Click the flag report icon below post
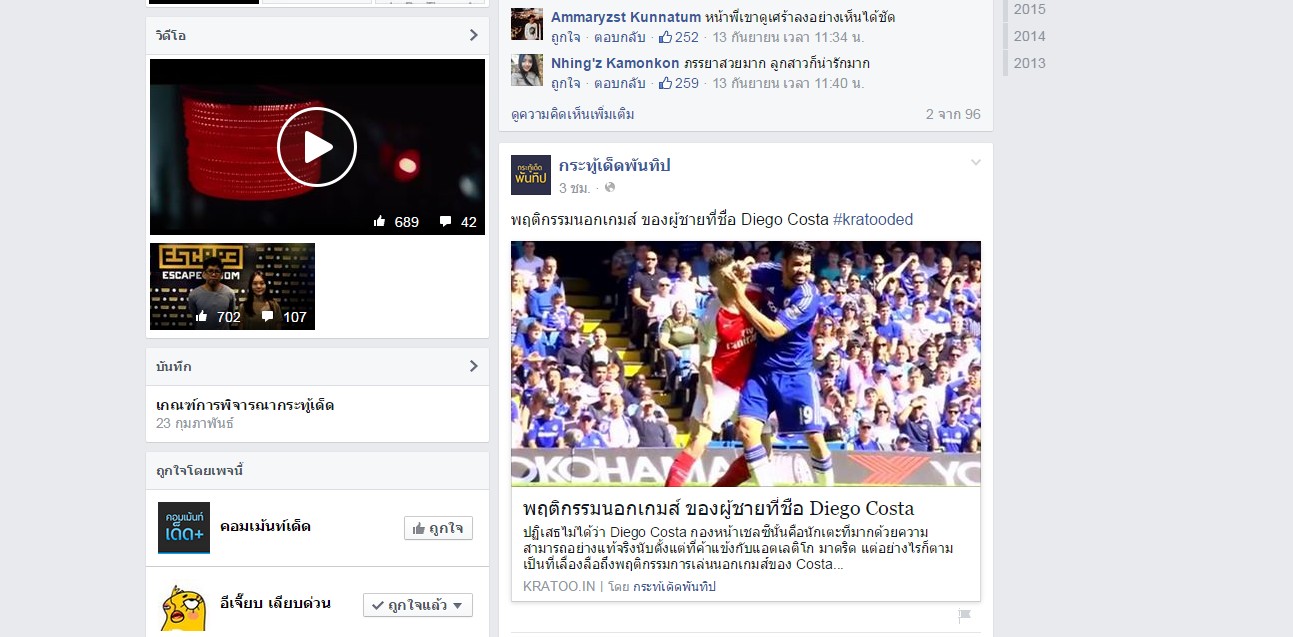Image resolution: width=1293 pixels, height=637 pixels. 964,616
